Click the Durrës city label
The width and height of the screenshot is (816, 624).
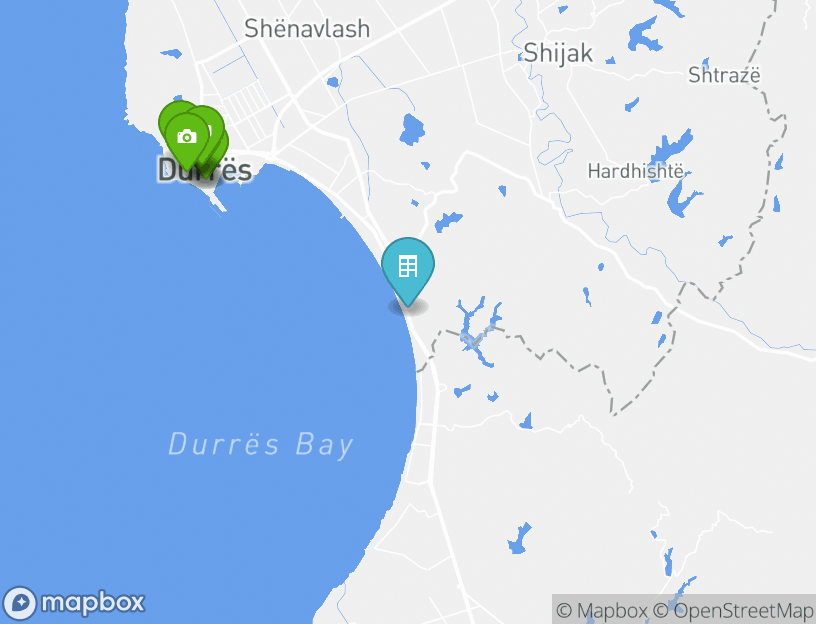[205, 170]
